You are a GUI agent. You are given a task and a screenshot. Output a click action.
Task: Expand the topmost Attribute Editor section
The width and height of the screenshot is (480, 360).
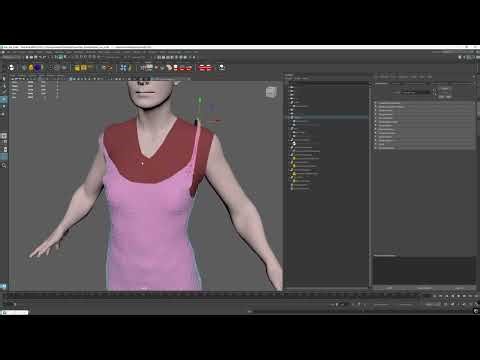pyautogui.click(x=424, y=103)
